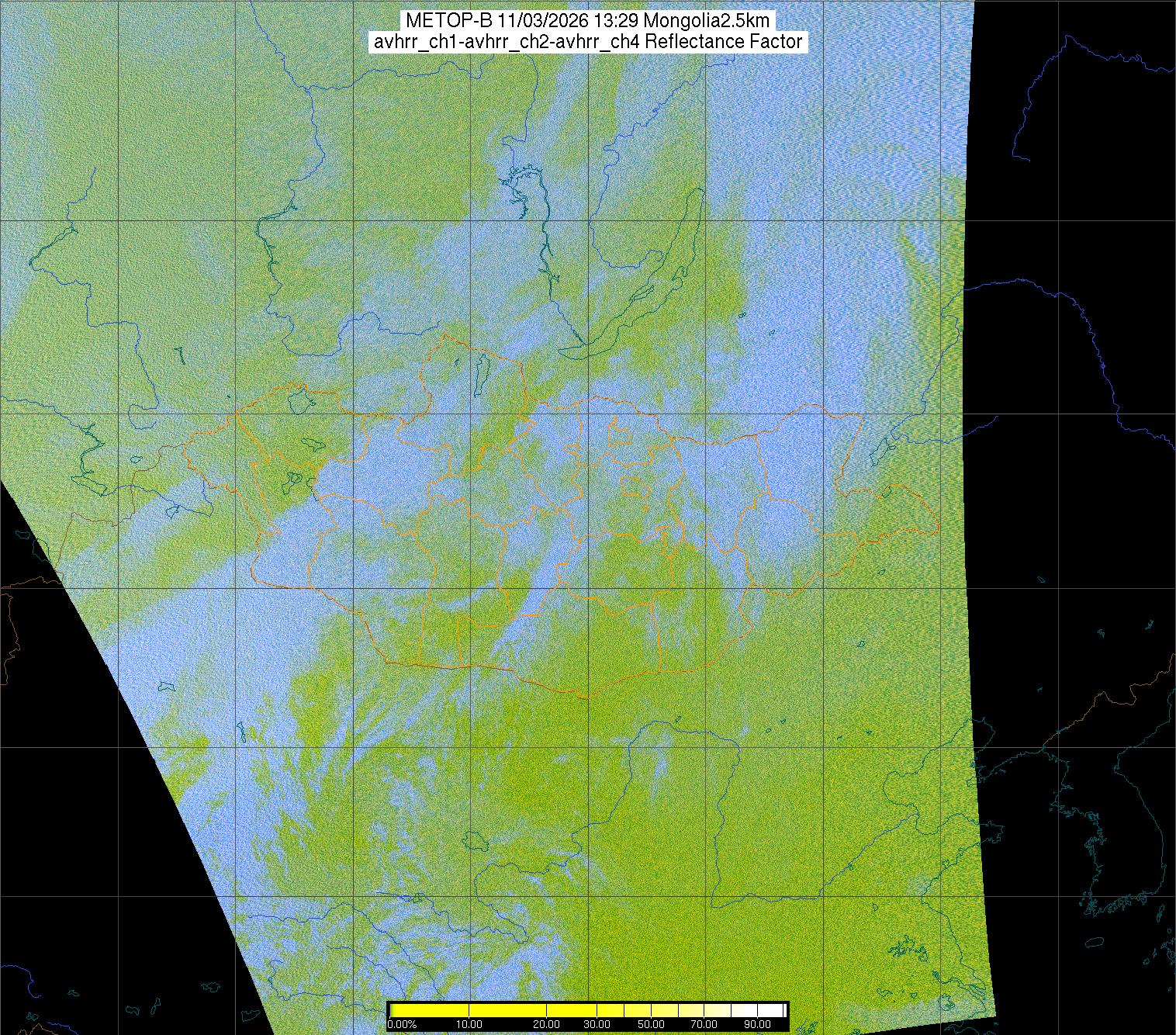Click the "10.00" colorbar label
The image size is (1176, 1035).
[x=469, y=1025]
